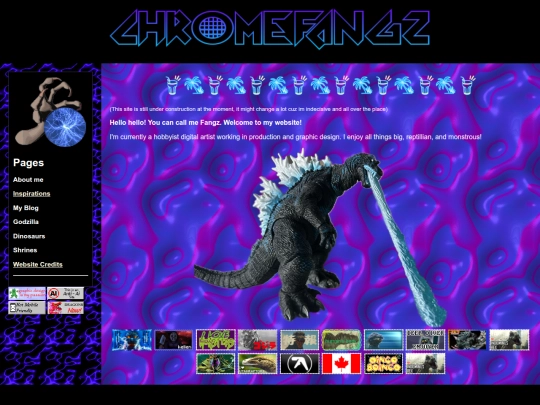
Task: Click the large Godzilla figure image
Action: tap(320, 238)
